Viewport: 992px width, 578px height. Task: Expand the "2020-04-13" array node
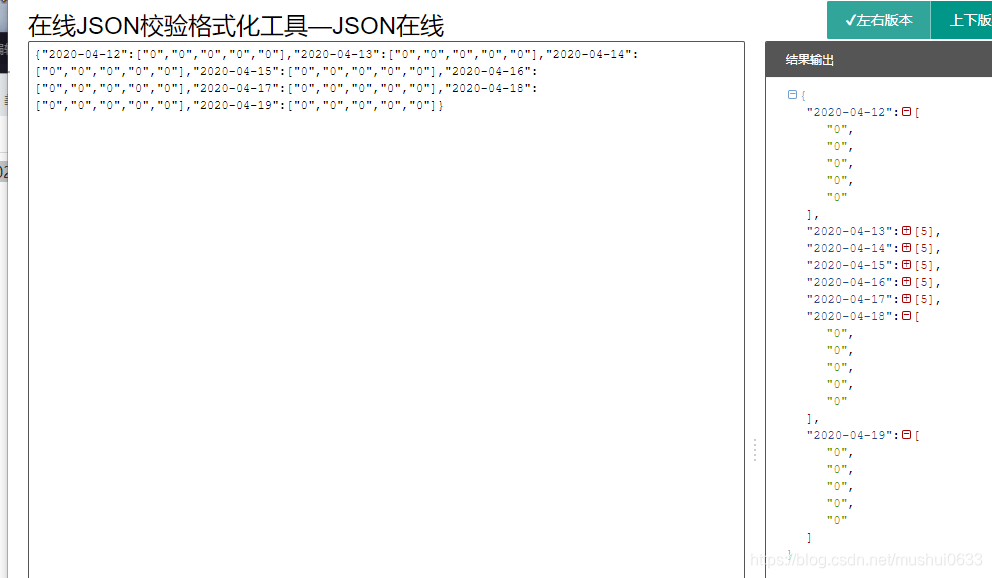[x=907, y=231]
